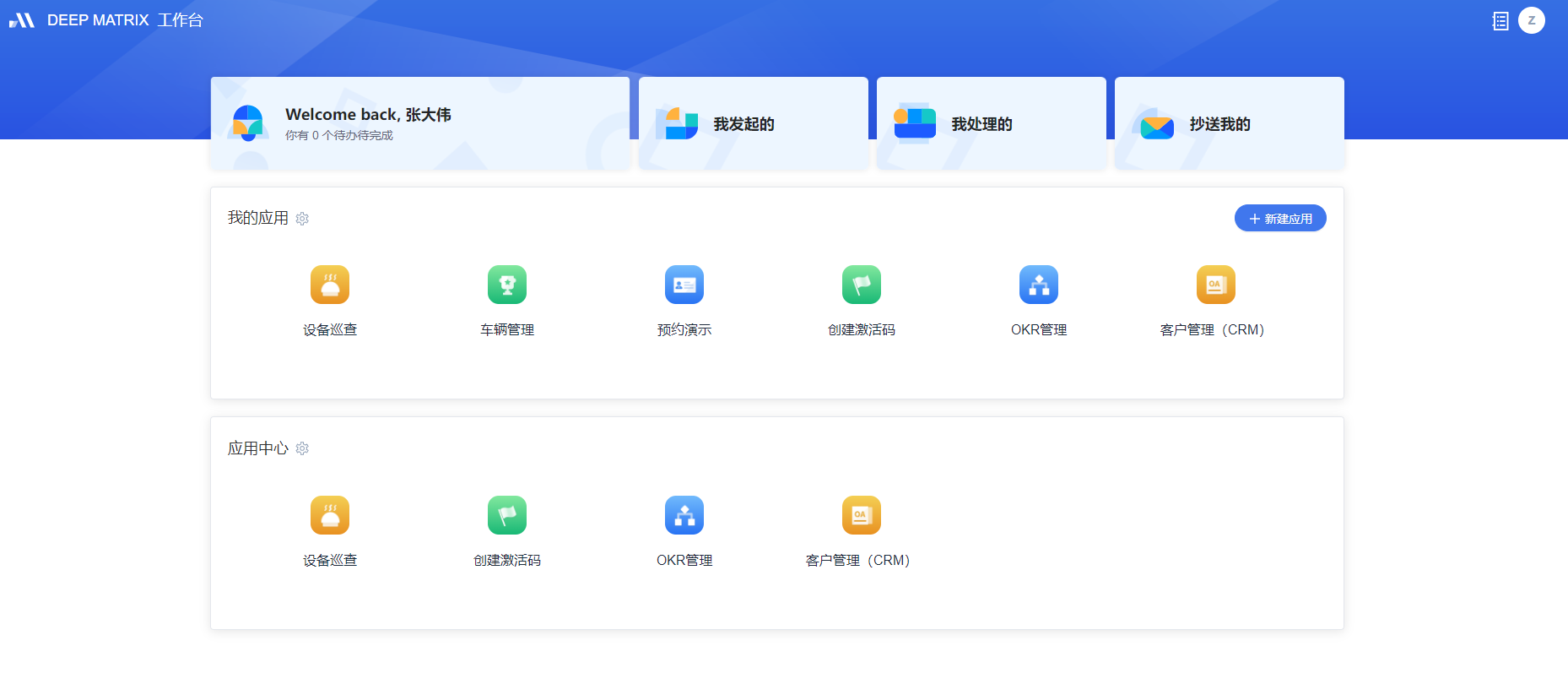Screen dimensions: 1568x695
Task: Open the 我发起的 card
Action: click(754, 123)
